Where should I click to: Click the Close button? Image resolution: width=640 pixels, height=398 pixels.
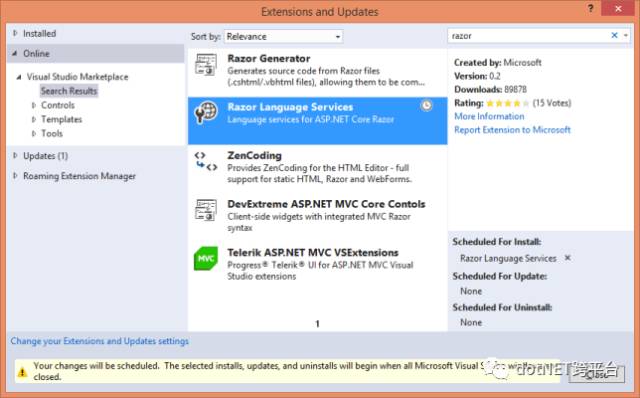[596, 373]
